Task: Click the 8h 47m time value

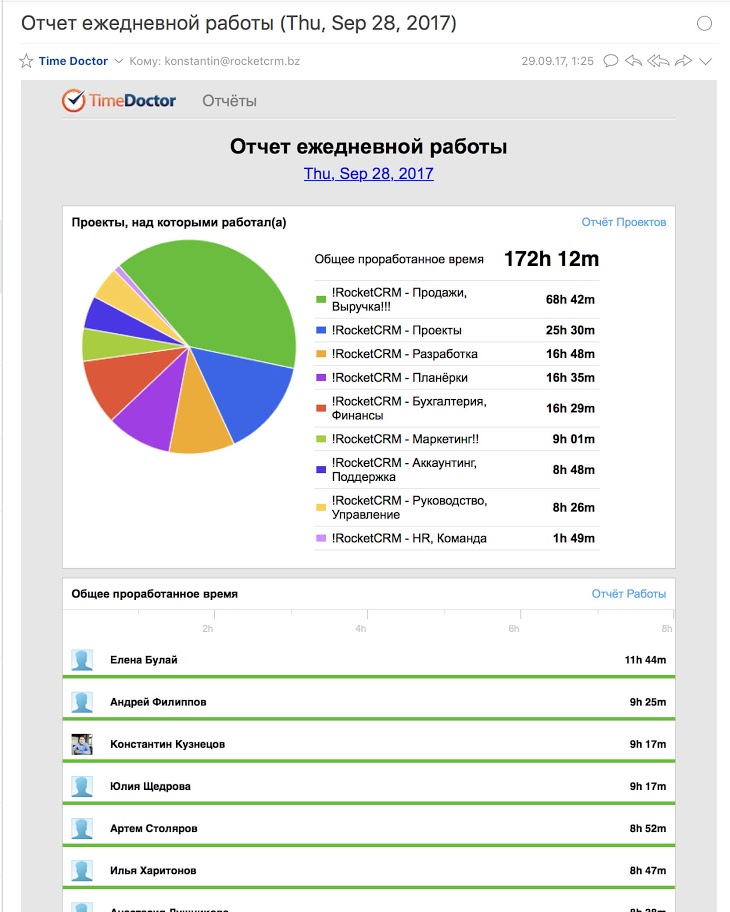Action: (x=648, y=870)
